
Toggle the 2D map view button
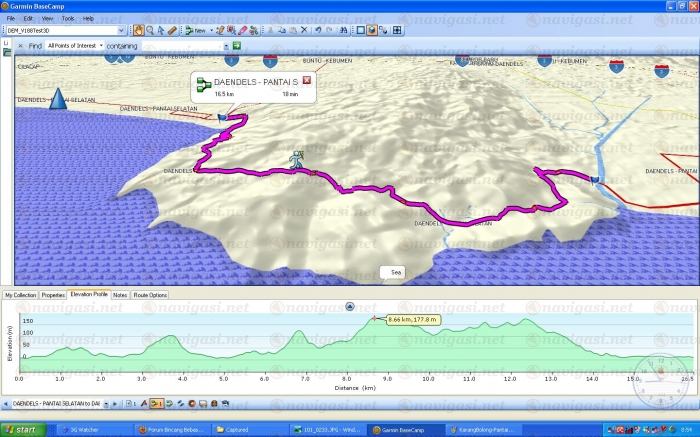tap(359, 31)
